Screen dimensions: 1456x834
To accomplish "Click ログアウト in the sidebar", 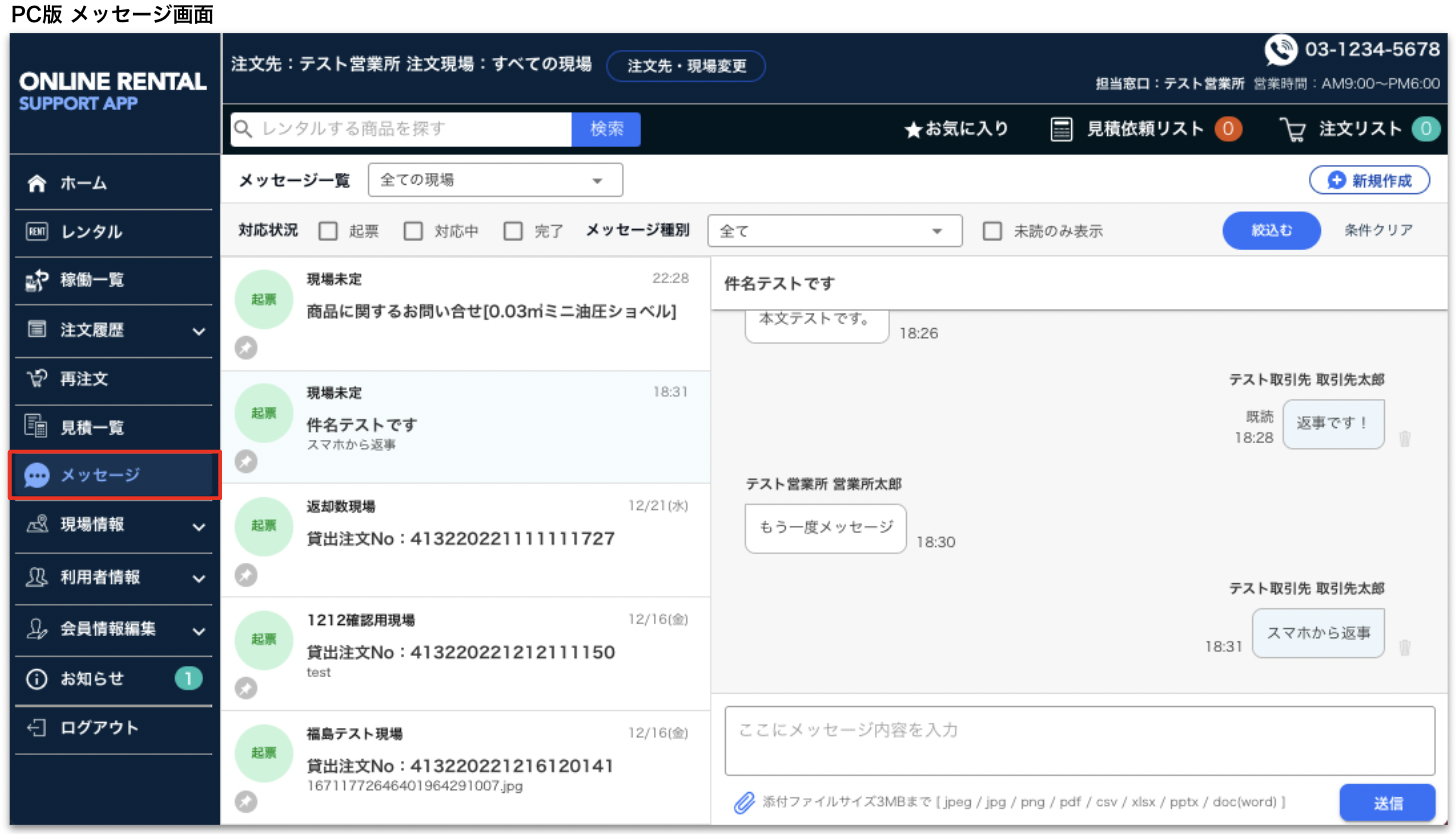I will pos(116,728).
